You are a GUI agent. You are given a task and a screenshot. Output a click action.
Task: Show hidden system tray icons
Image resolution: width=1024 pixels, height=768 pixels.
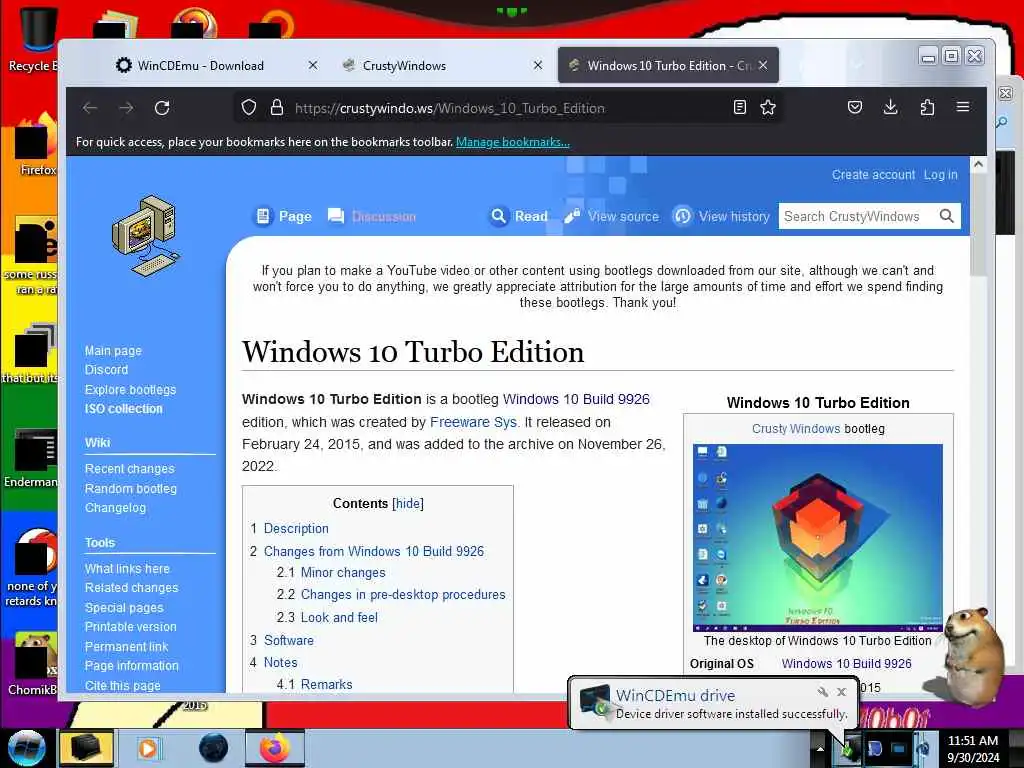[820, 749]
